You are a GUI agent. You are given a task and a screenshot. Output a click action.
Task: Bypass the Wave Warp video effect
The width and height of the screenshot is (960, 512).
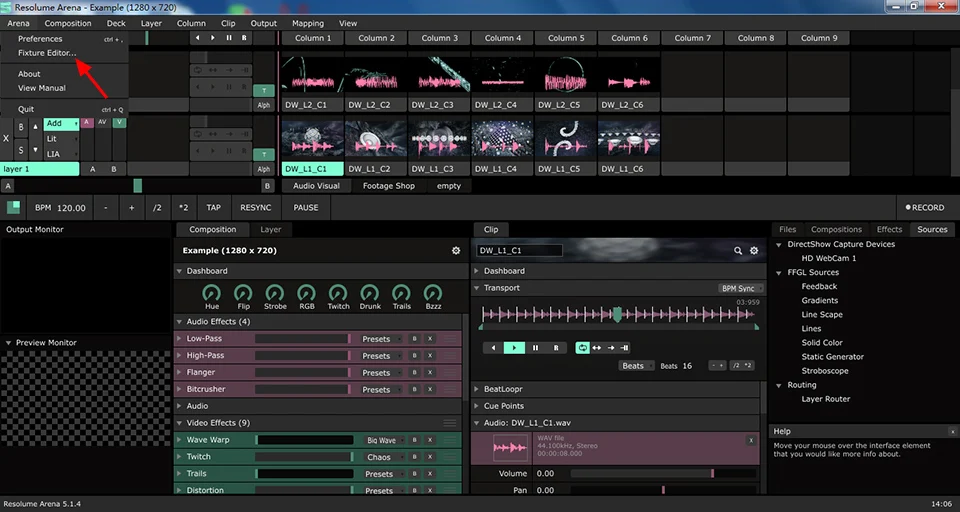click(414, 440)
